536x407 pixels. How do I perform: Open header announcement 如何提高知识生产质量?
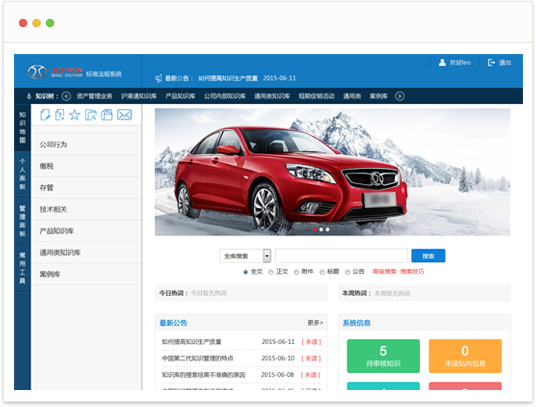point(228,78)
